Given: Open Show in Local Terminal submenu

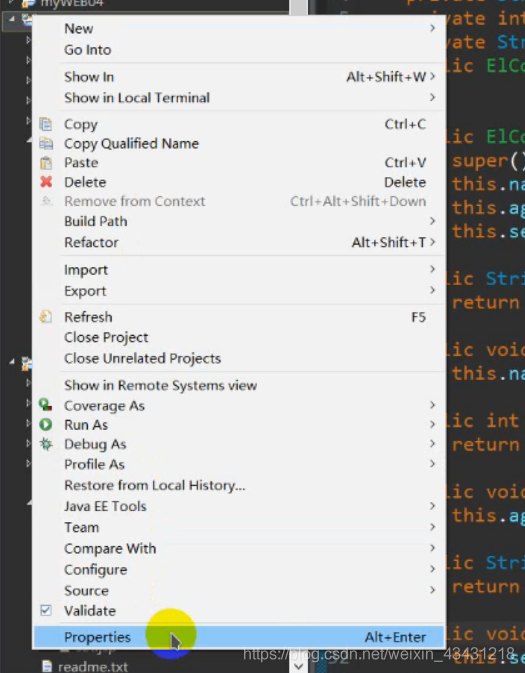Looking at the screenshot, I should point(239,98).
